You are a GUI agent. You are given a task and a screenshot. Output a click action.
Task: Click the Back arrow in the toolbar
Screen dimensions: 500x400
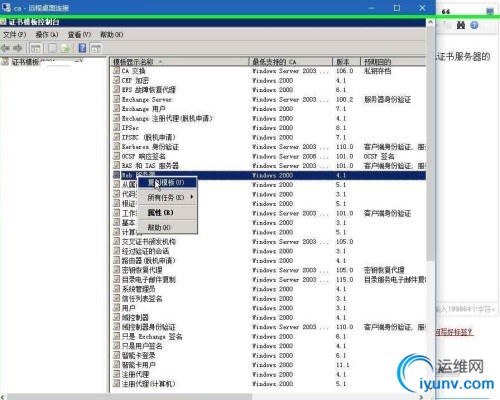click(x=5, y=48)
